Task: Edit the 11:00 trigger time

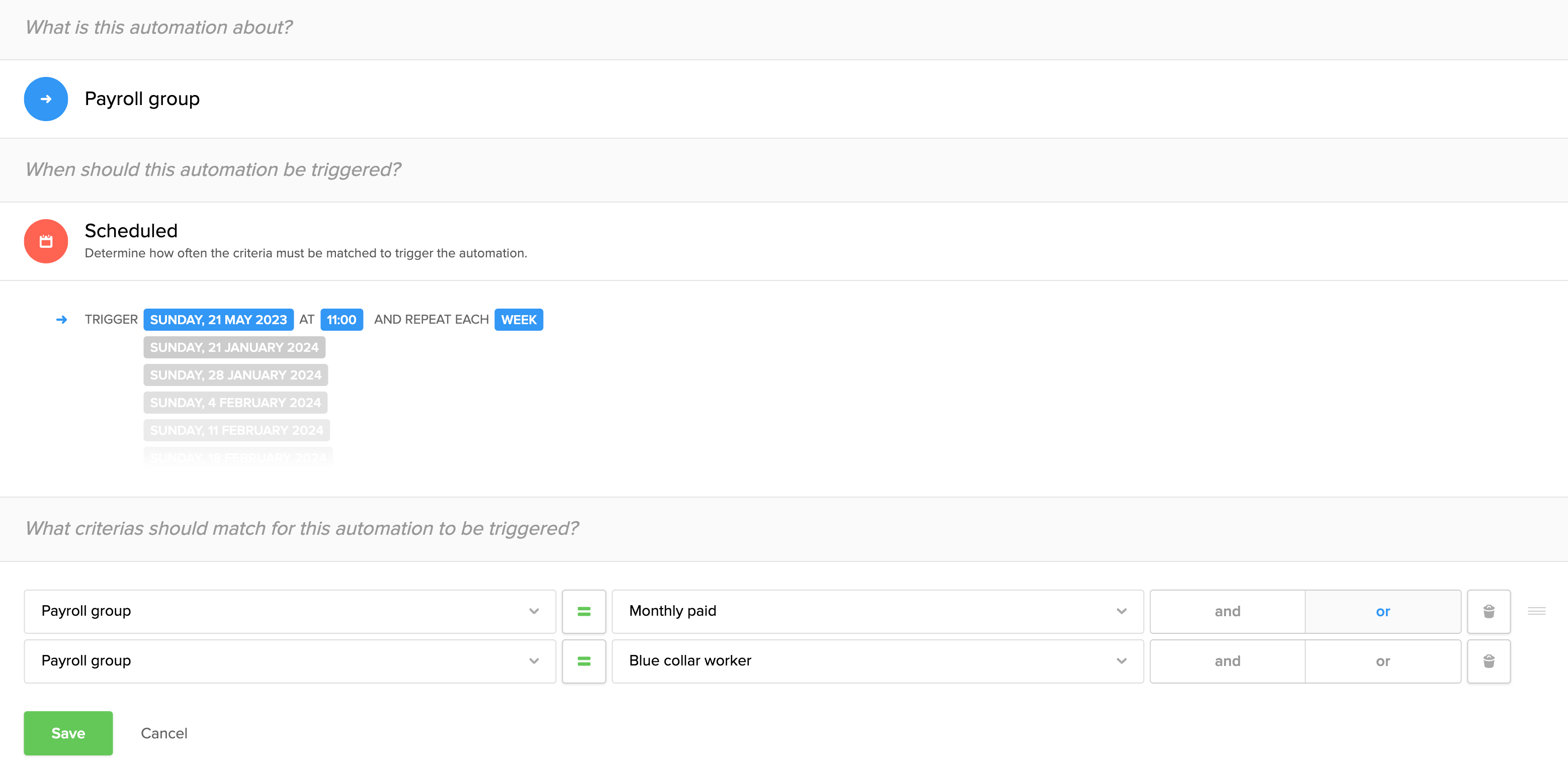Action: [341, 319]
